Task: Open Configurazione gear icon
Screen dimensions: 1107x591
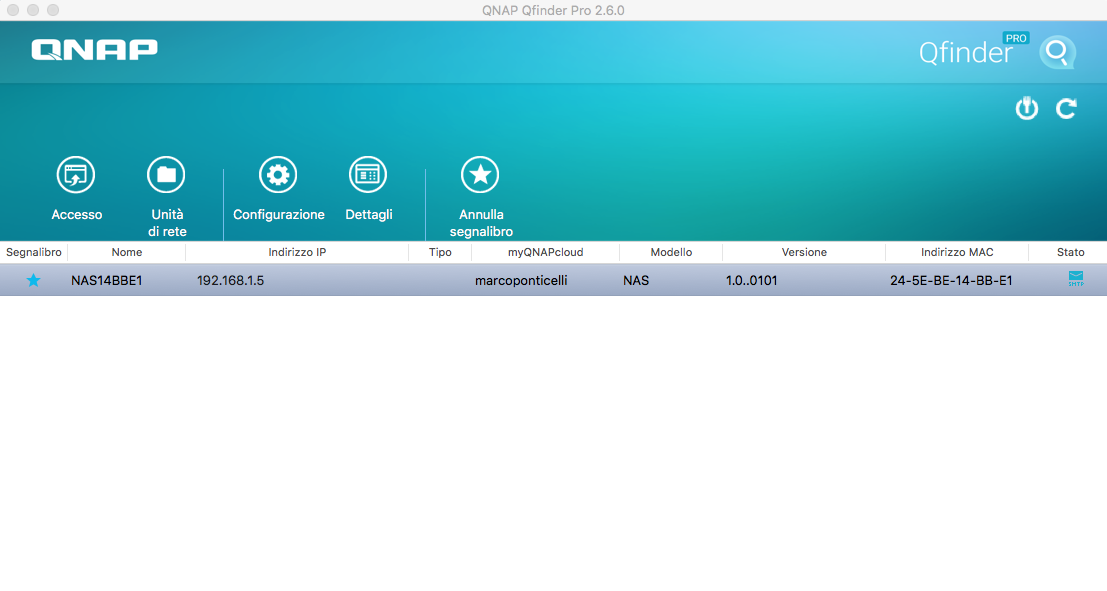Action: coord(278,176)
